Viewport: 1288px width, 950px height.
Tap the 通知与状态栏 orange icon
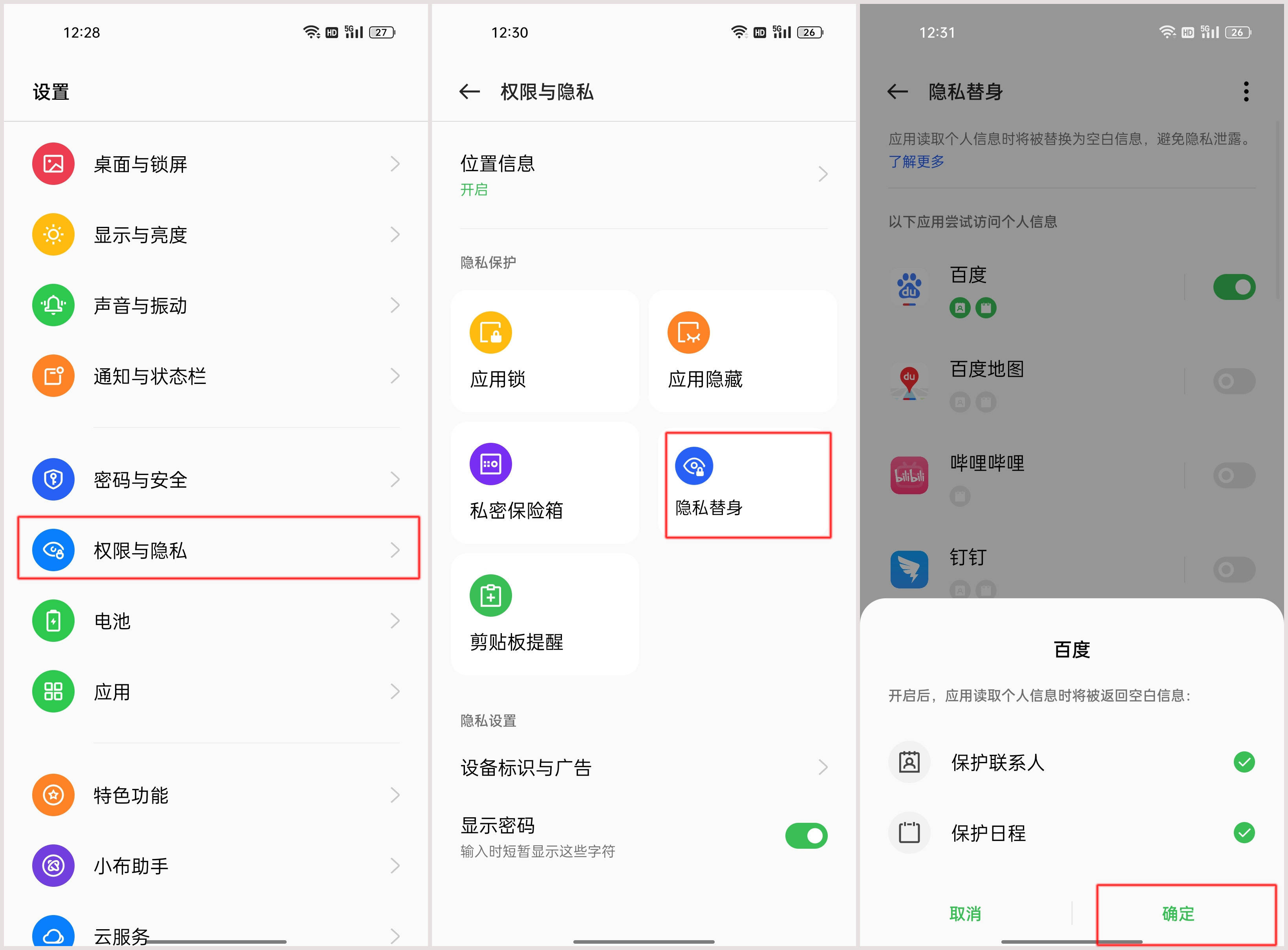[53, 376]
